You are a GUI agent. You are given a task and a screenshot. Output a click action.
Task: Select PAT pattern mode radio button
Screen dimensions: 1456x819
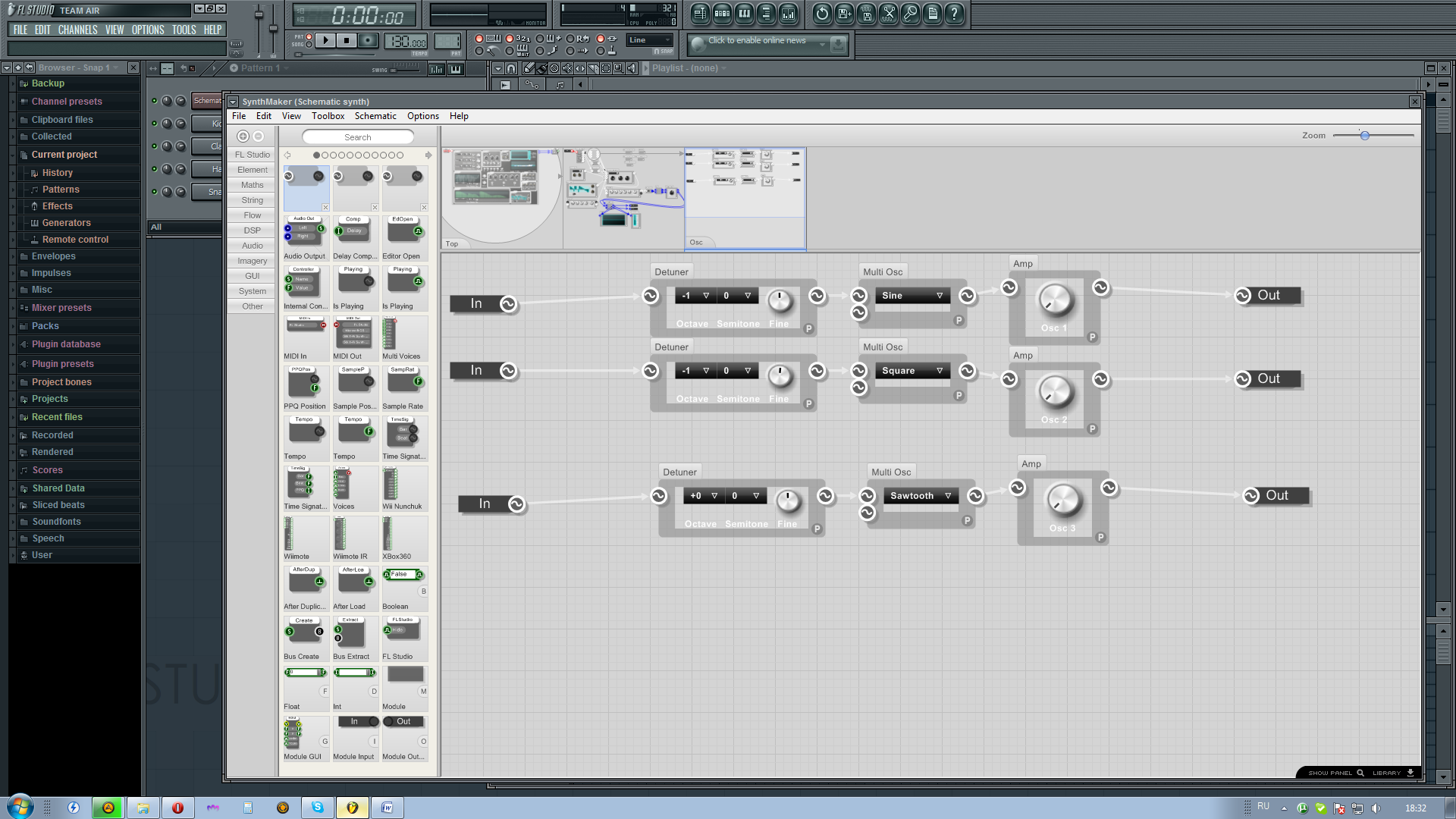[309, 36]
